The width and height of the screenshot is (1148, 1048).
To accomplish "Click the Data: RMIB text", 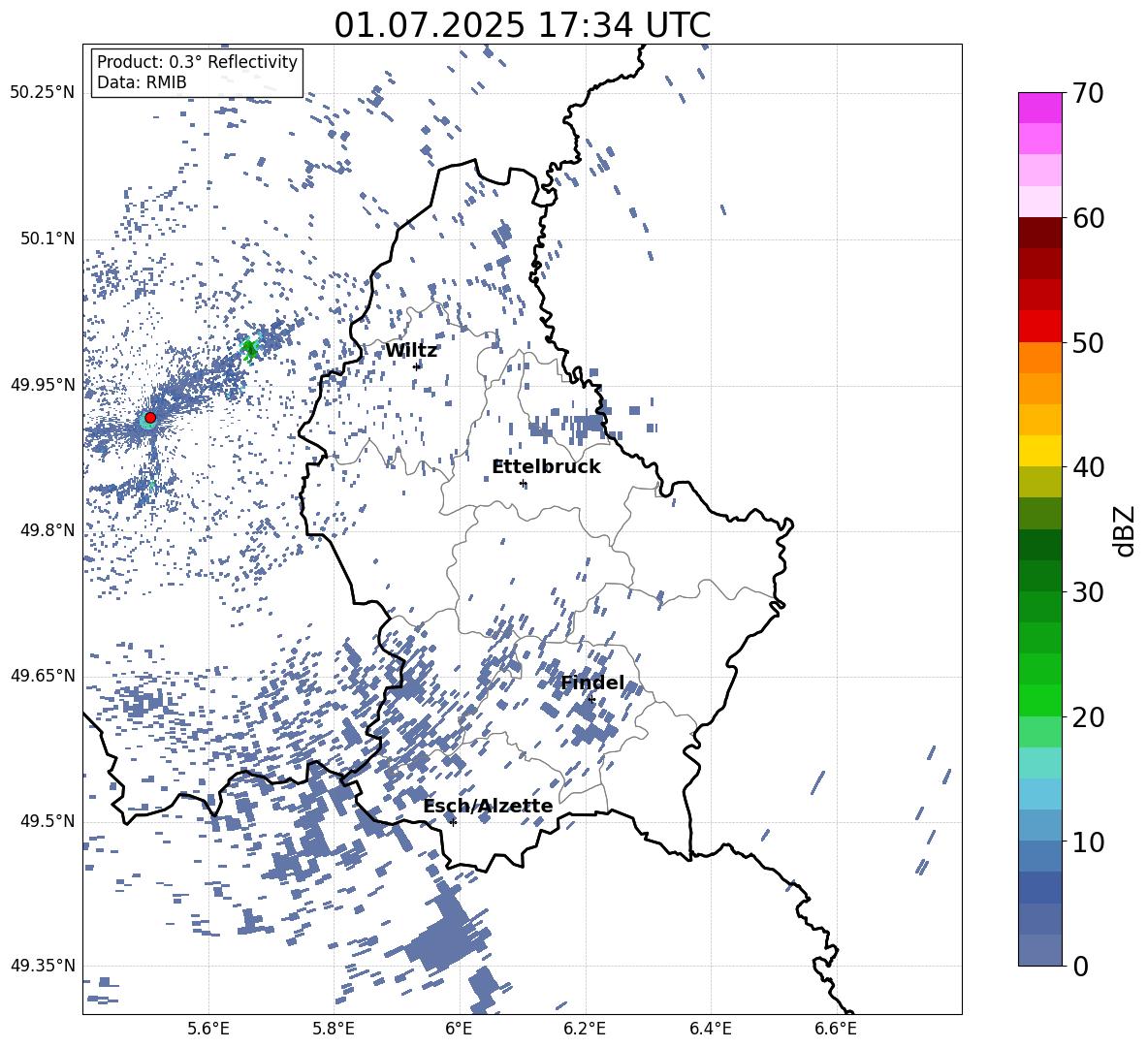I will point(142,82).
